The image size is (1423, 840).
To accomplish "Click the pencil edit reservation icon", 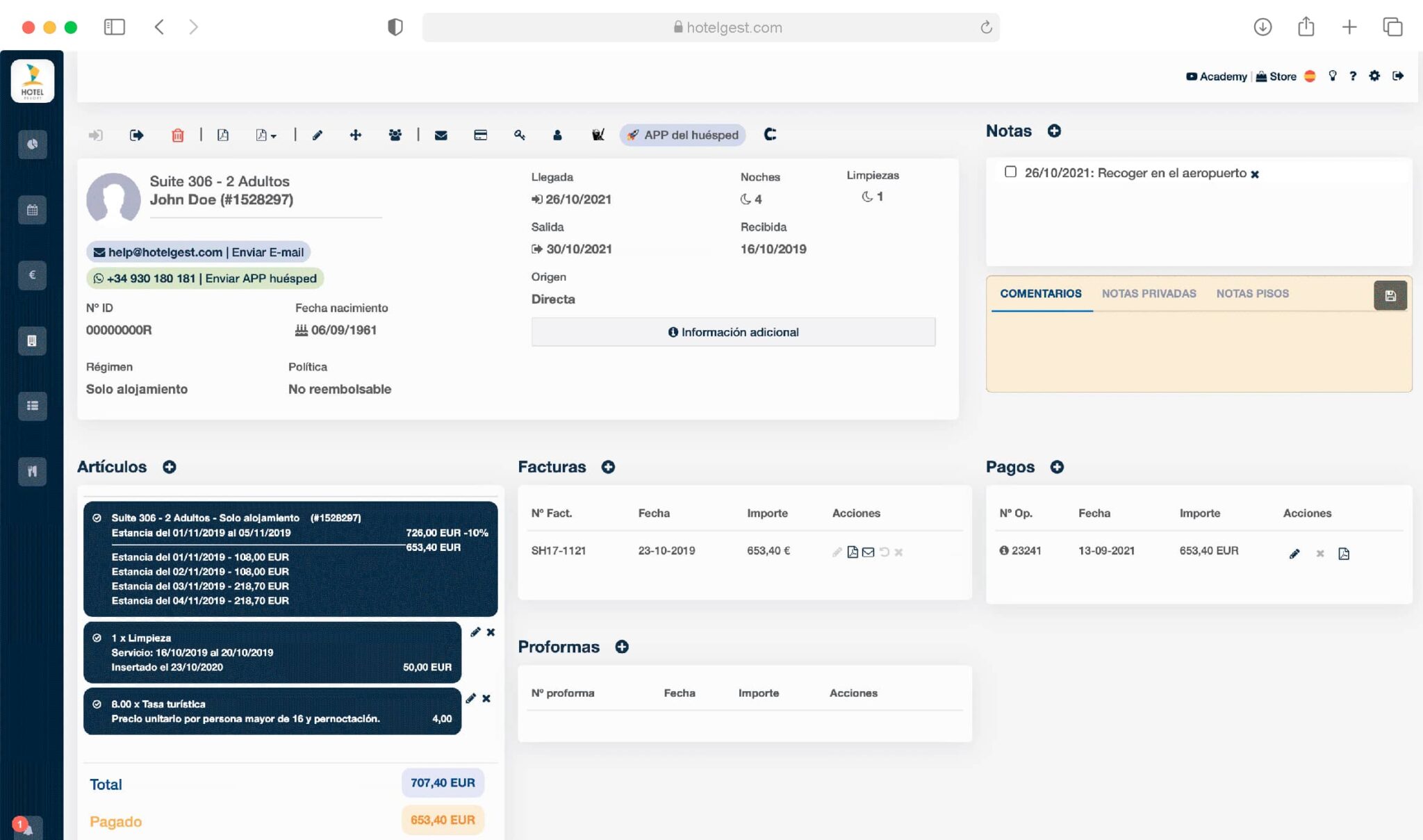I will (318, 135).
